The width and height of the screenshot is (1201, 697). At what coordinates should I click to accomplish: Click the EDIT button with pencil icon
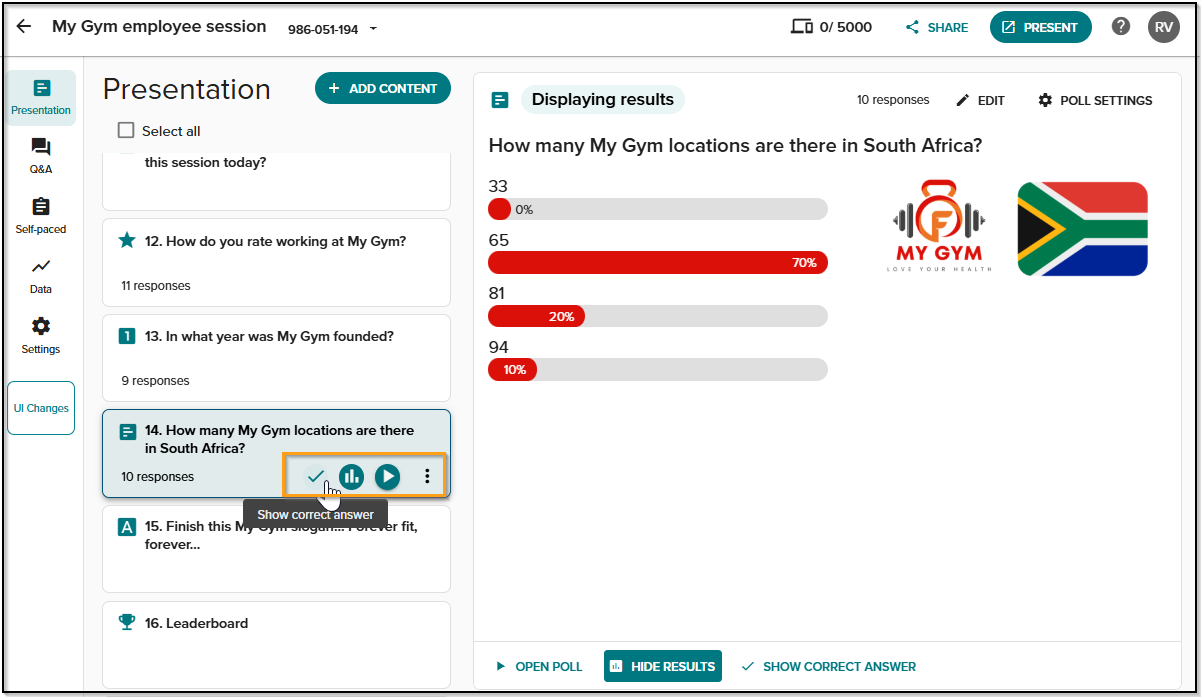980,100
